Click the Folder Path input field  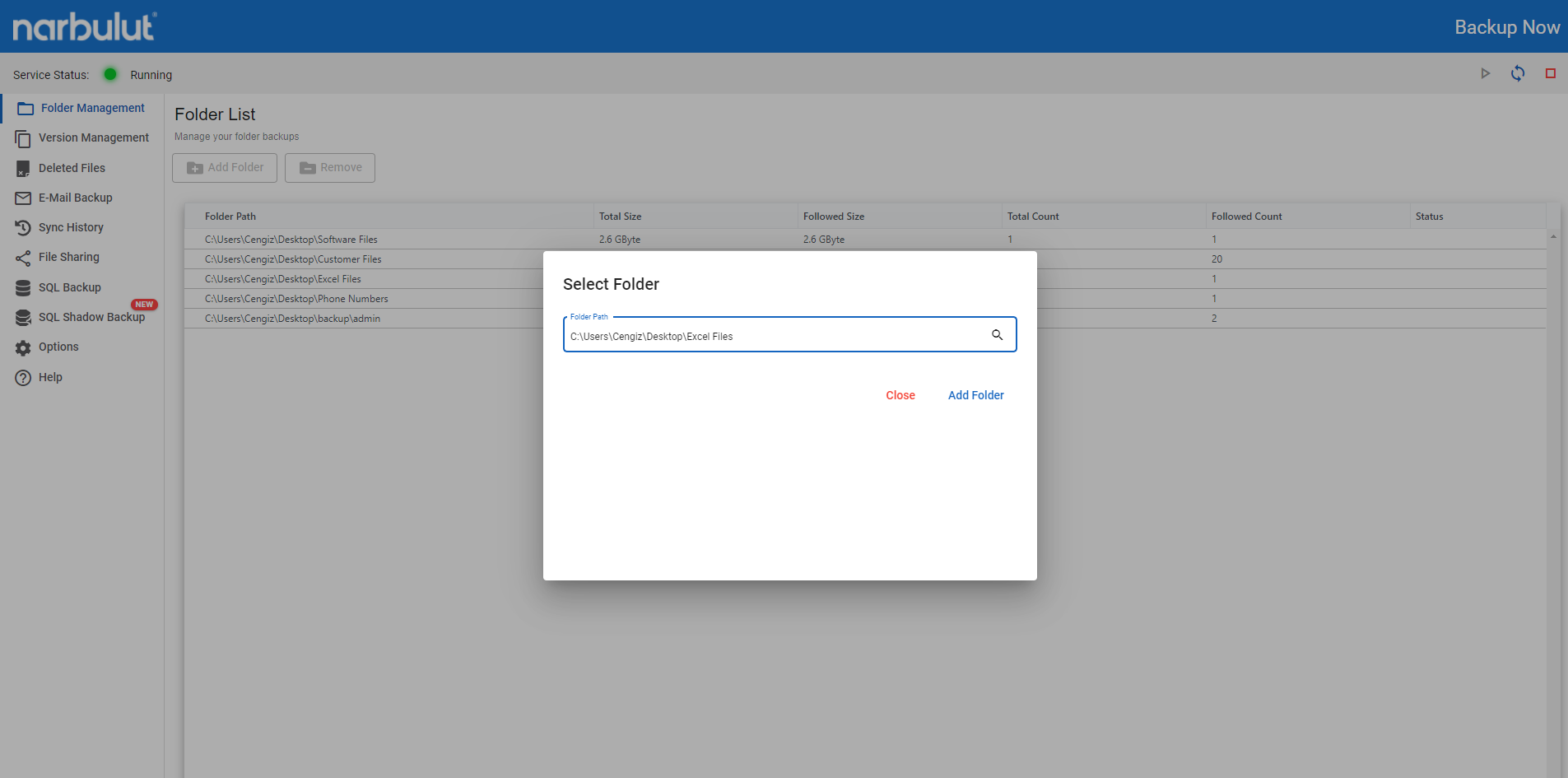(774, 336)
